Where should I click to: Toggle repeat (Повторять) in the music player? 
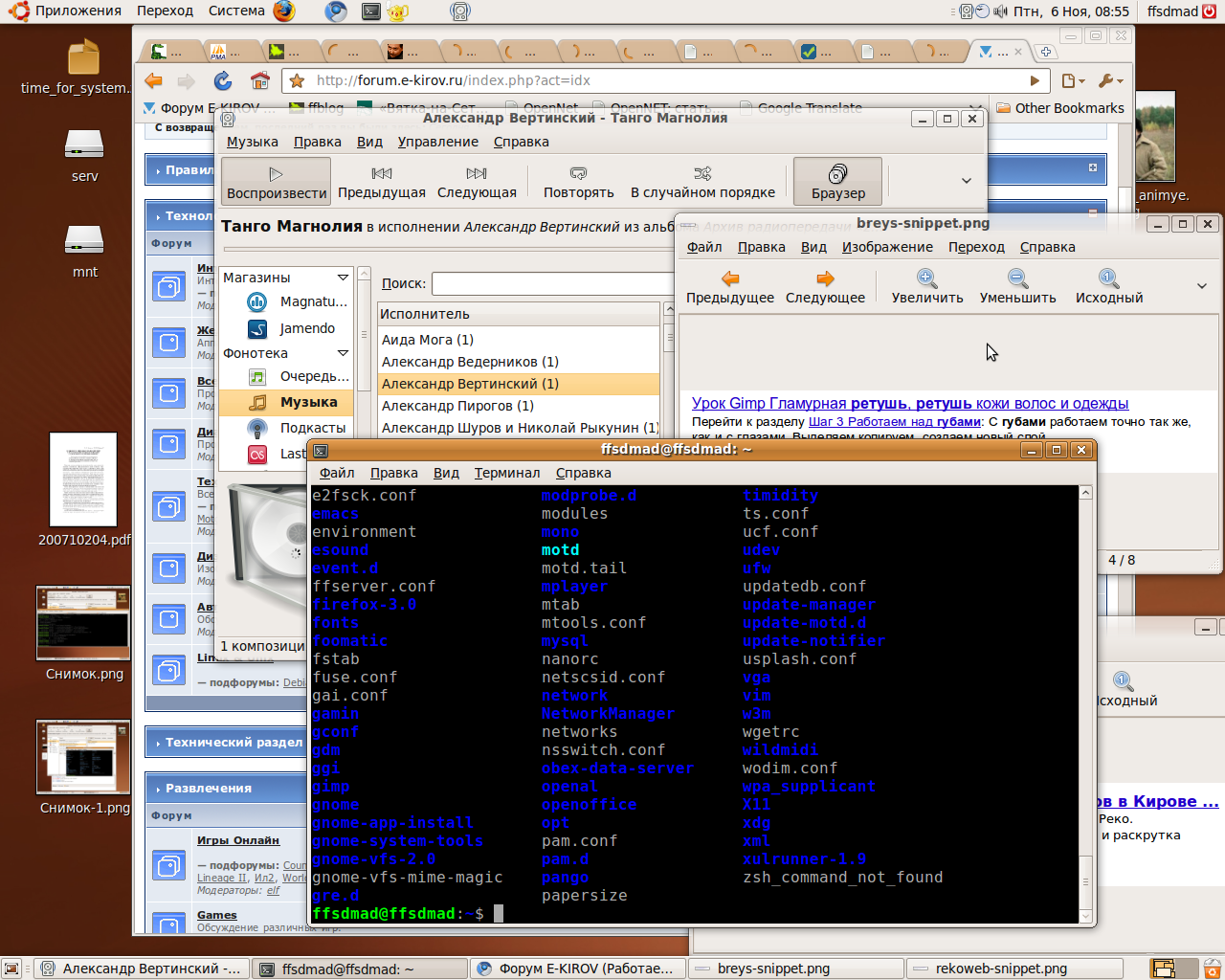[578, 182]
